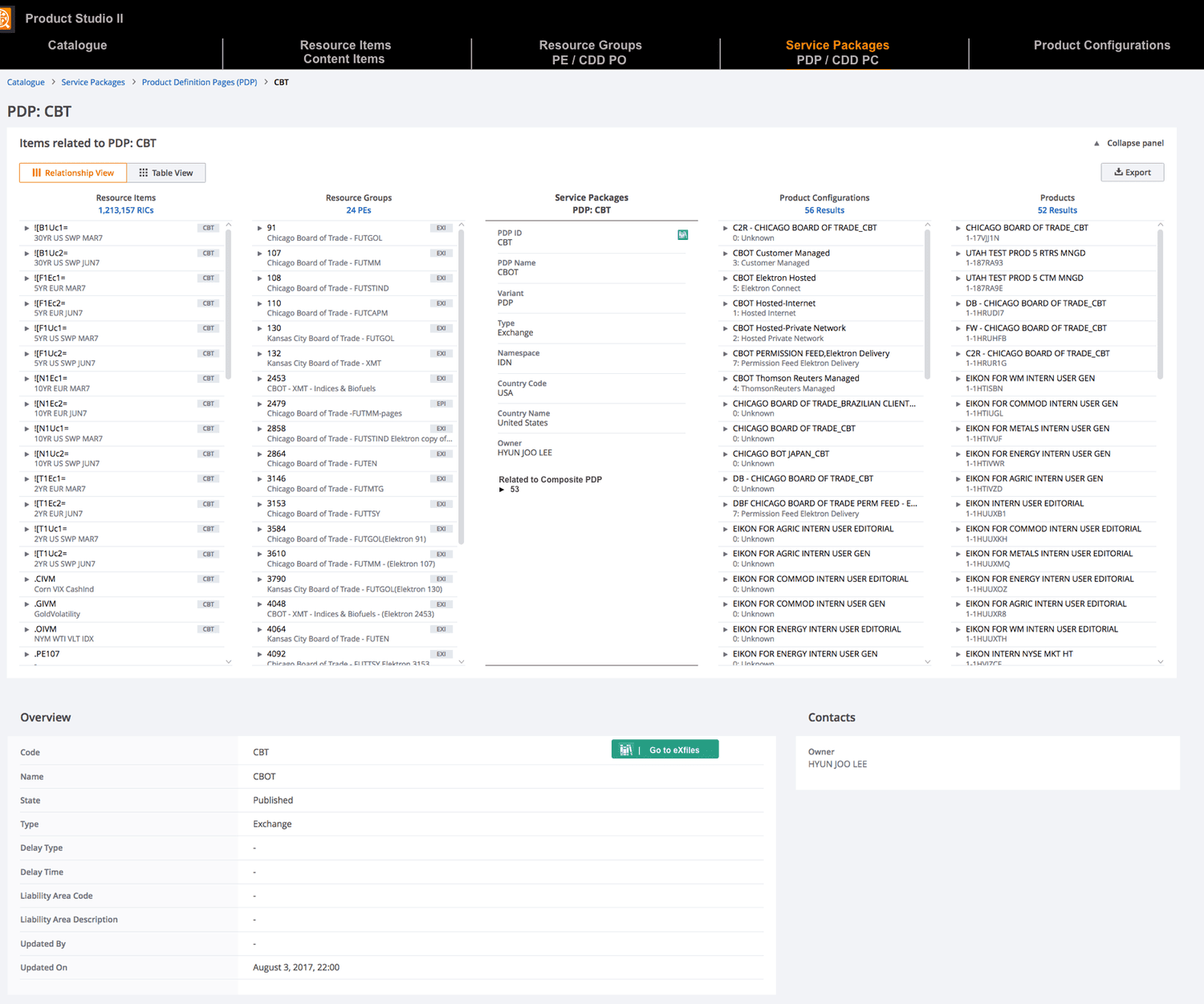Expand CBOT Elektron Hosted configuration
1204x1004 pixels.
tap(725, 278)
